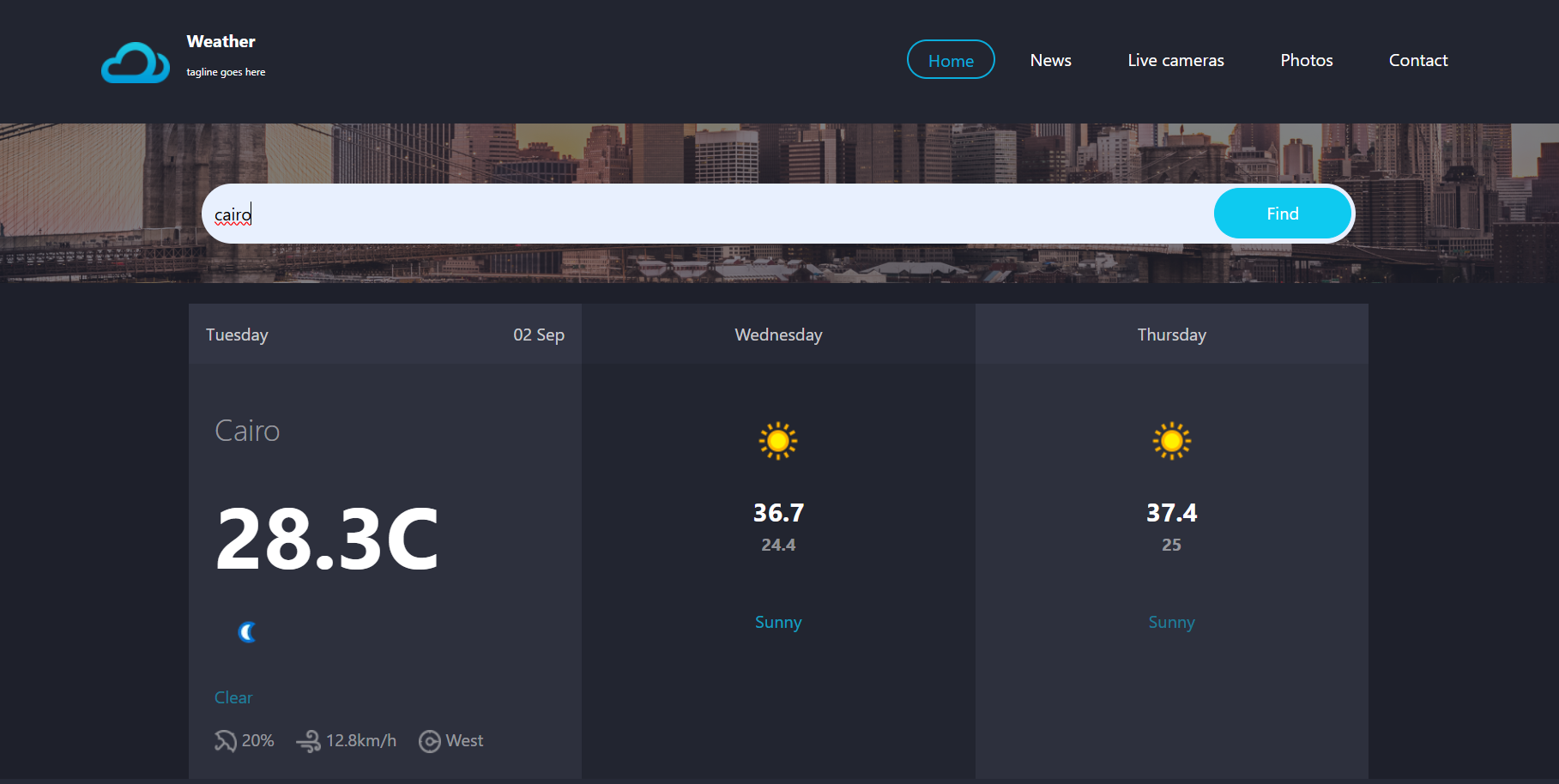This screenshot has width=1559, height=784.
Task: Click the wind direction icon beside West
Action: point(429,740)
